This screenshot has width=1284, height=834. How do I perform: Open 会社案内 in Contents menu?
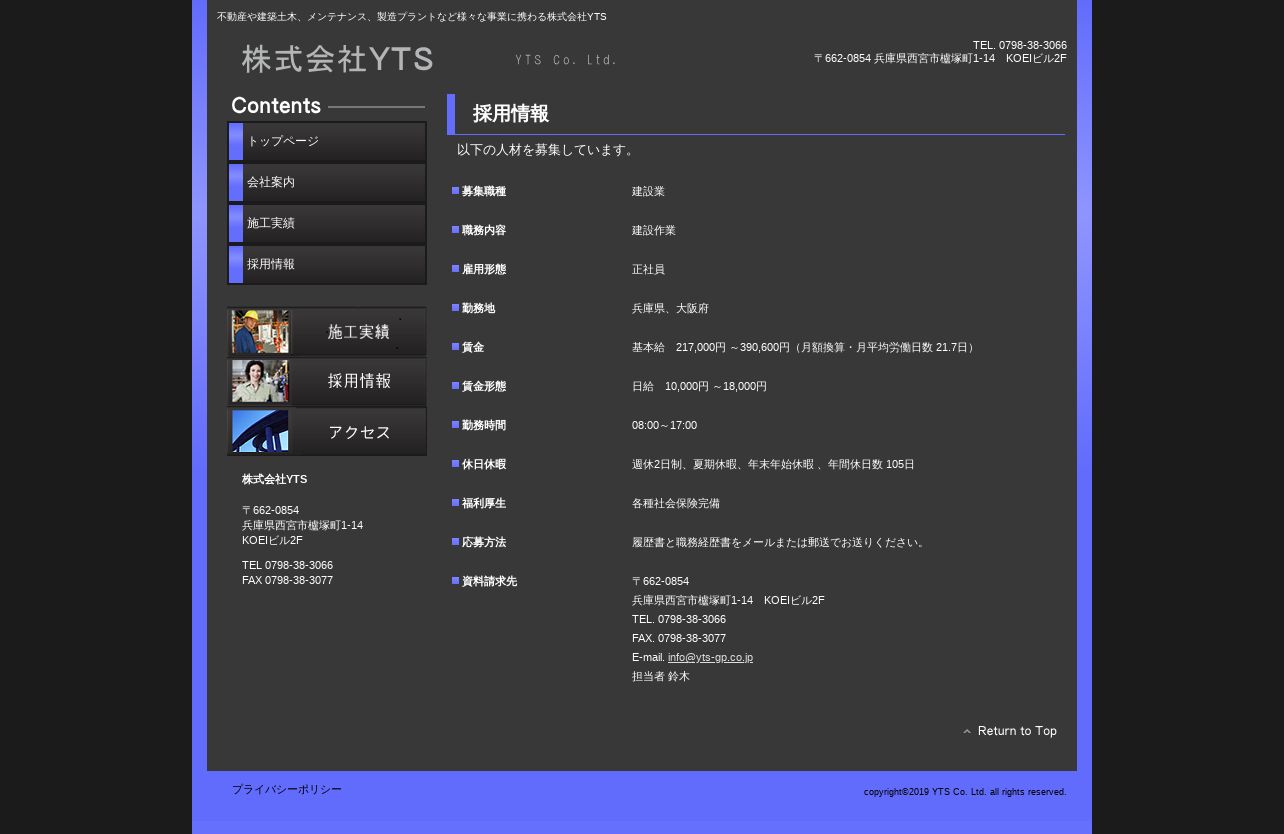pos(327,183)
